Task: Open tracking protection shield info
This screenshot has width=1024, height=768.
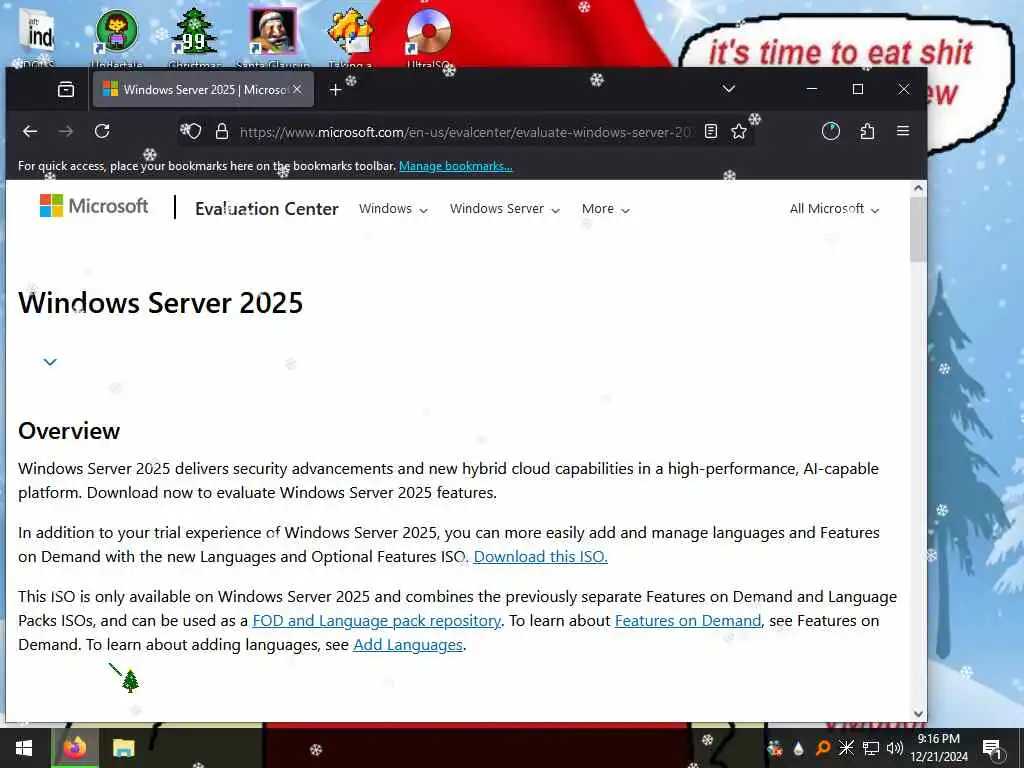Action: [x=194, y=131]
